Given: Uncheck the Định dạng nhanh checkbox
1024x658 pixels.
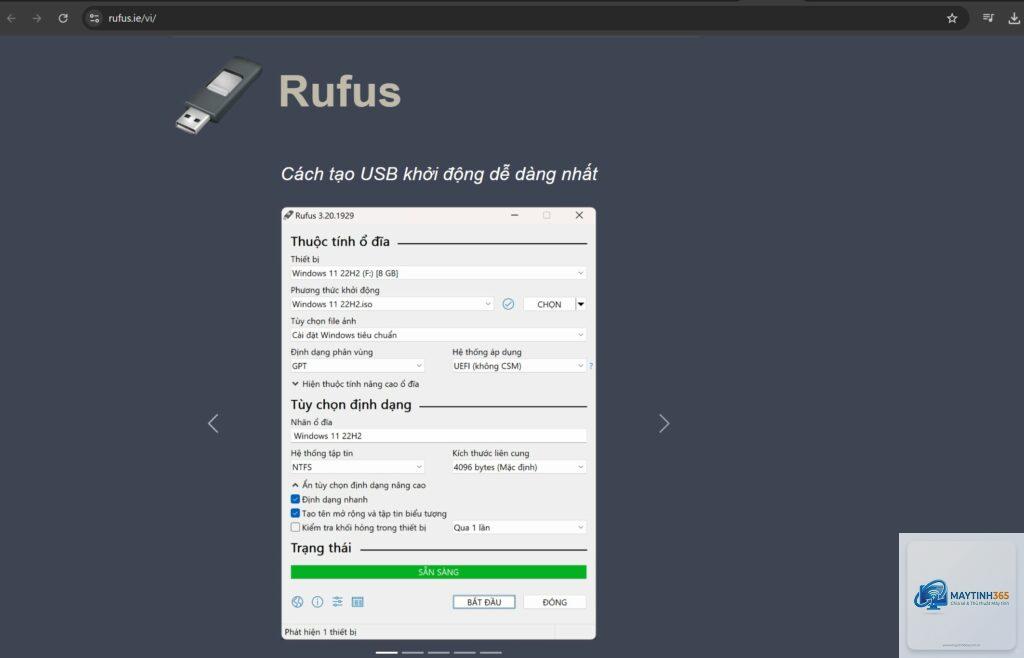Looking at the screenshot, I should (295, 499).
